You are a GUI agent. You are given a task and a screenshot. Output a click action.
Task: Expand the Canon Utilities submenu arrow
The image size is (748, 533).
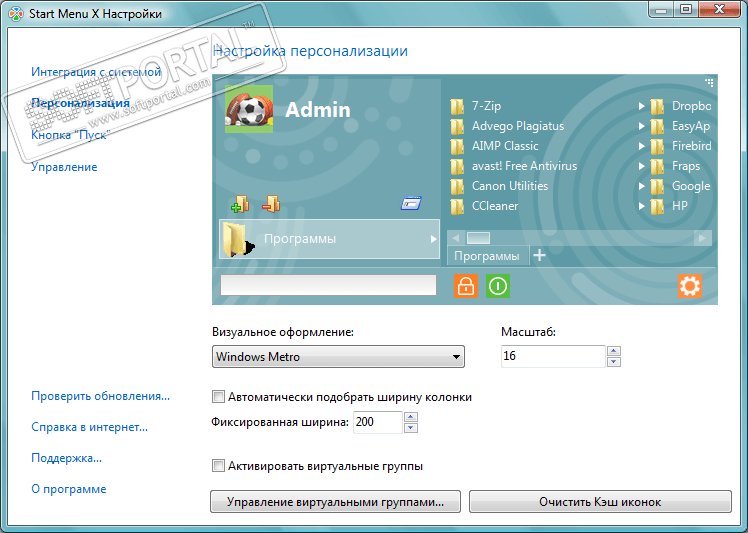pos(642,187)
